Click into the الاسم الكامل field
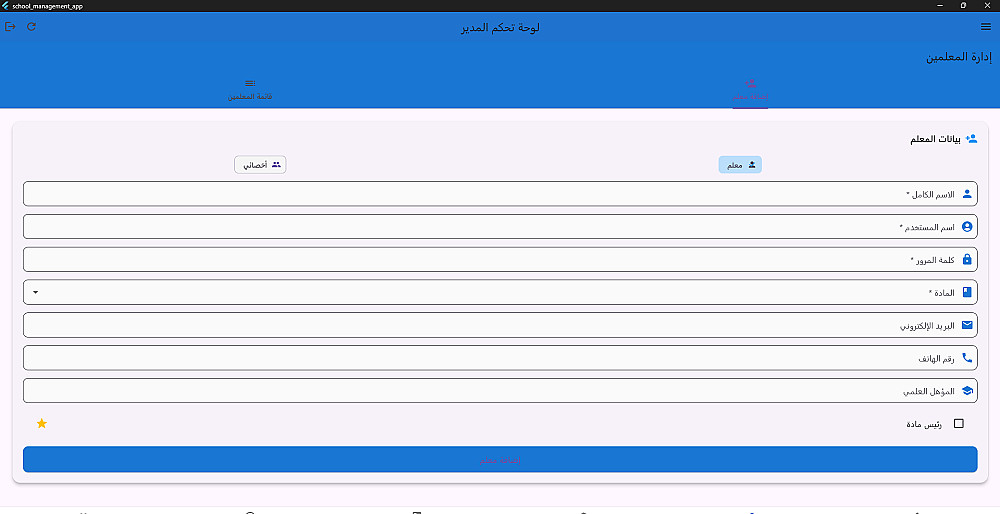This screenshot has height=514, width=1000. pyautogui.click(x=500, y=194)
